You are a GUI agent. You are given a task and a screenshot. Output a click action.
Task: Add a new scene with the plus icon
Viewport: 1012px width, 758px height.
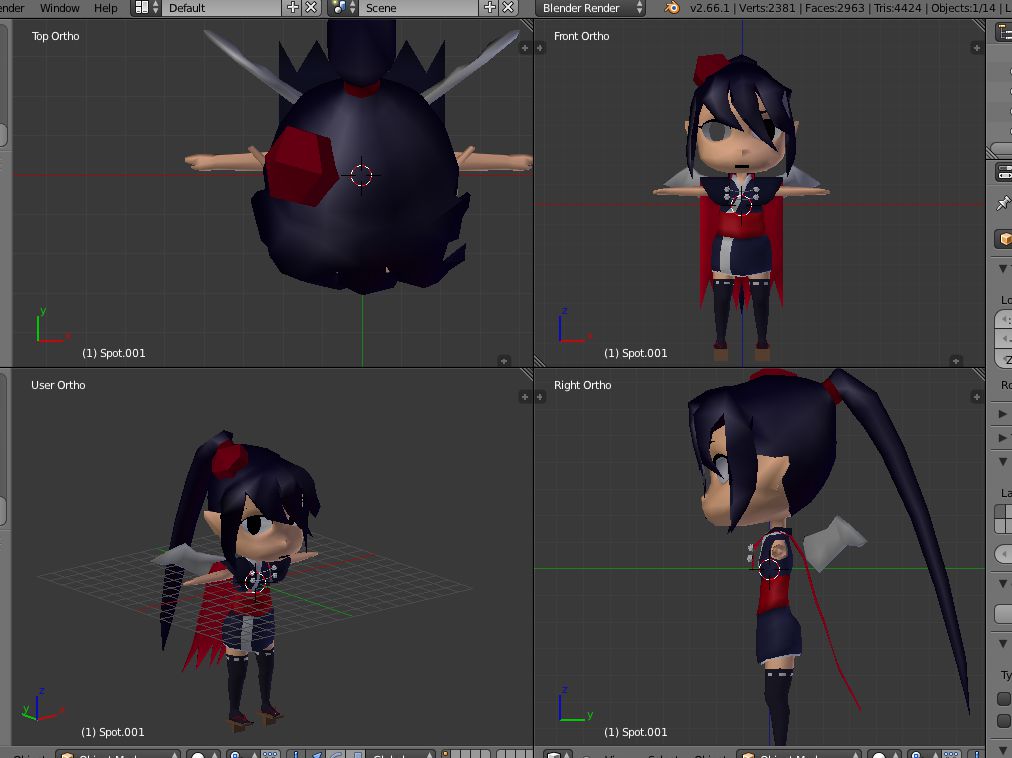click(490, 8)
